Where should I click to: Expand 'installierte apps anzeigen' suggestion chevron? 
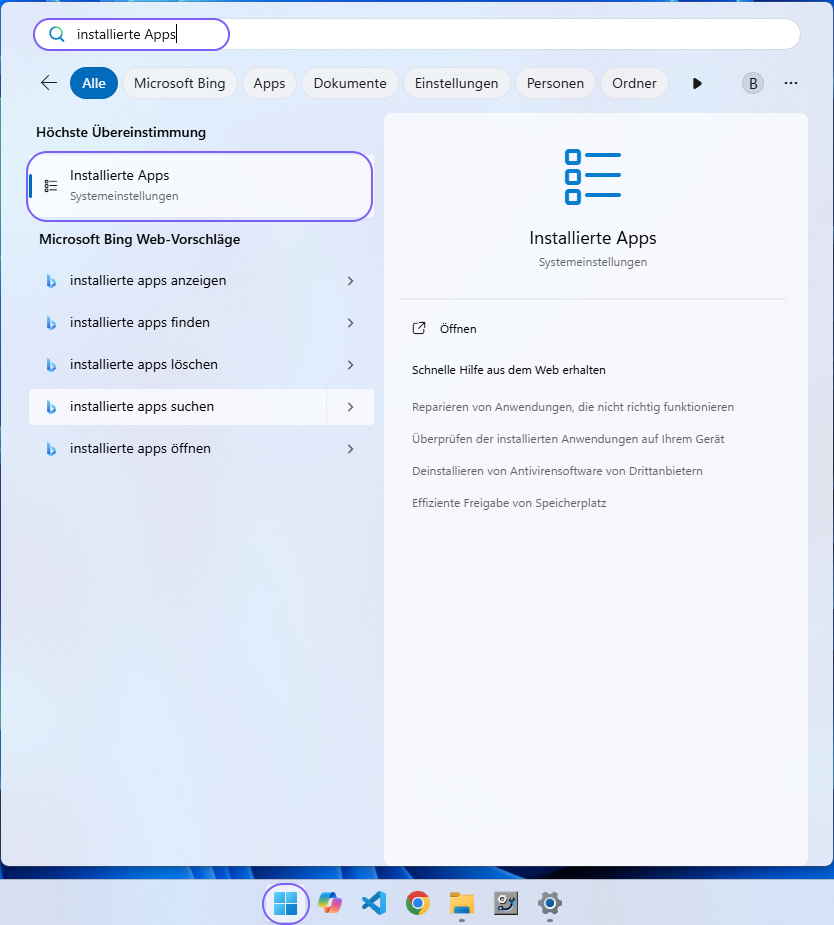pyautogui.click(x=350, y=281)
